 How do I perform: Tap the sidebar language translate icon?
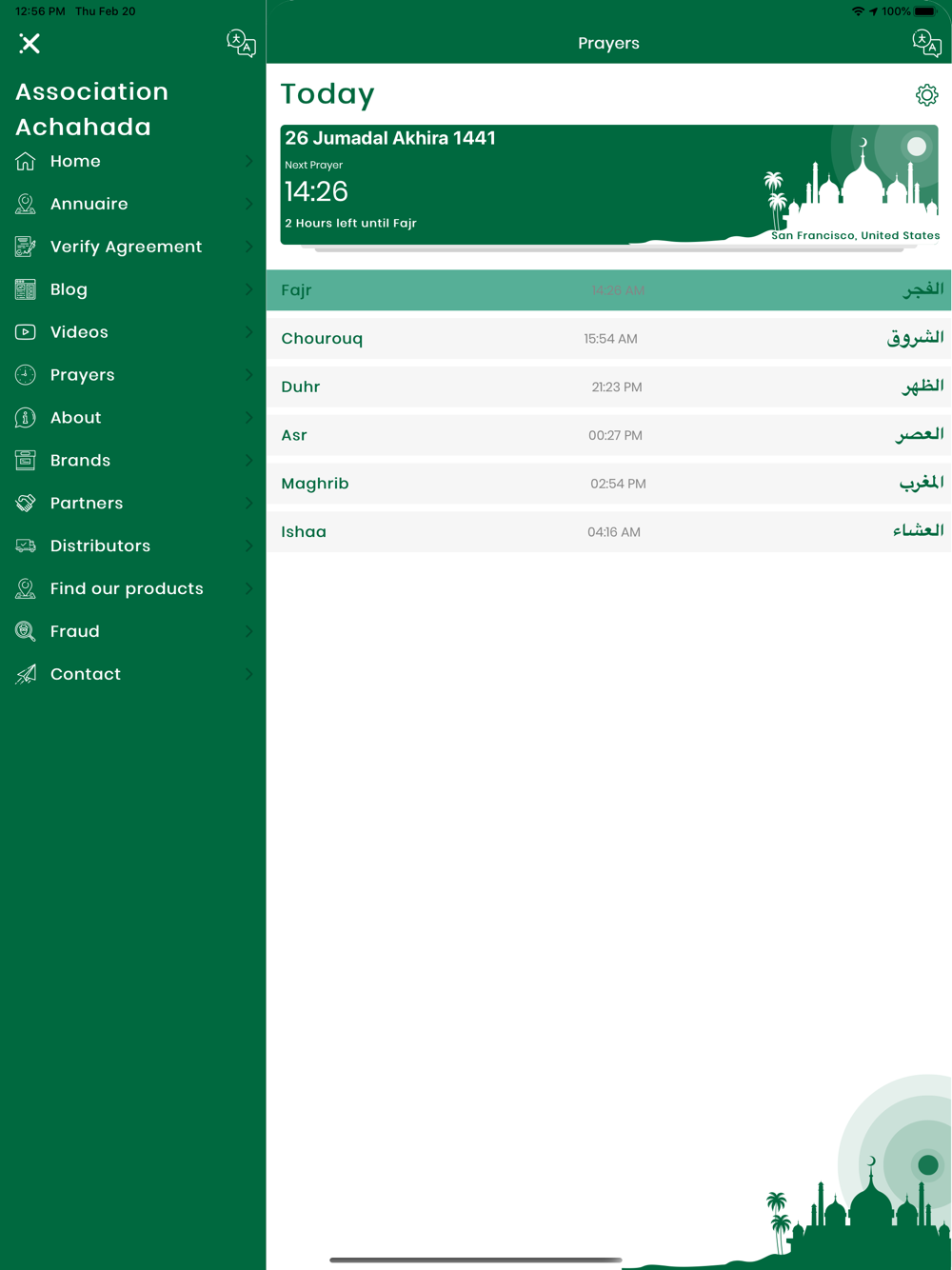tap(241, 43)
